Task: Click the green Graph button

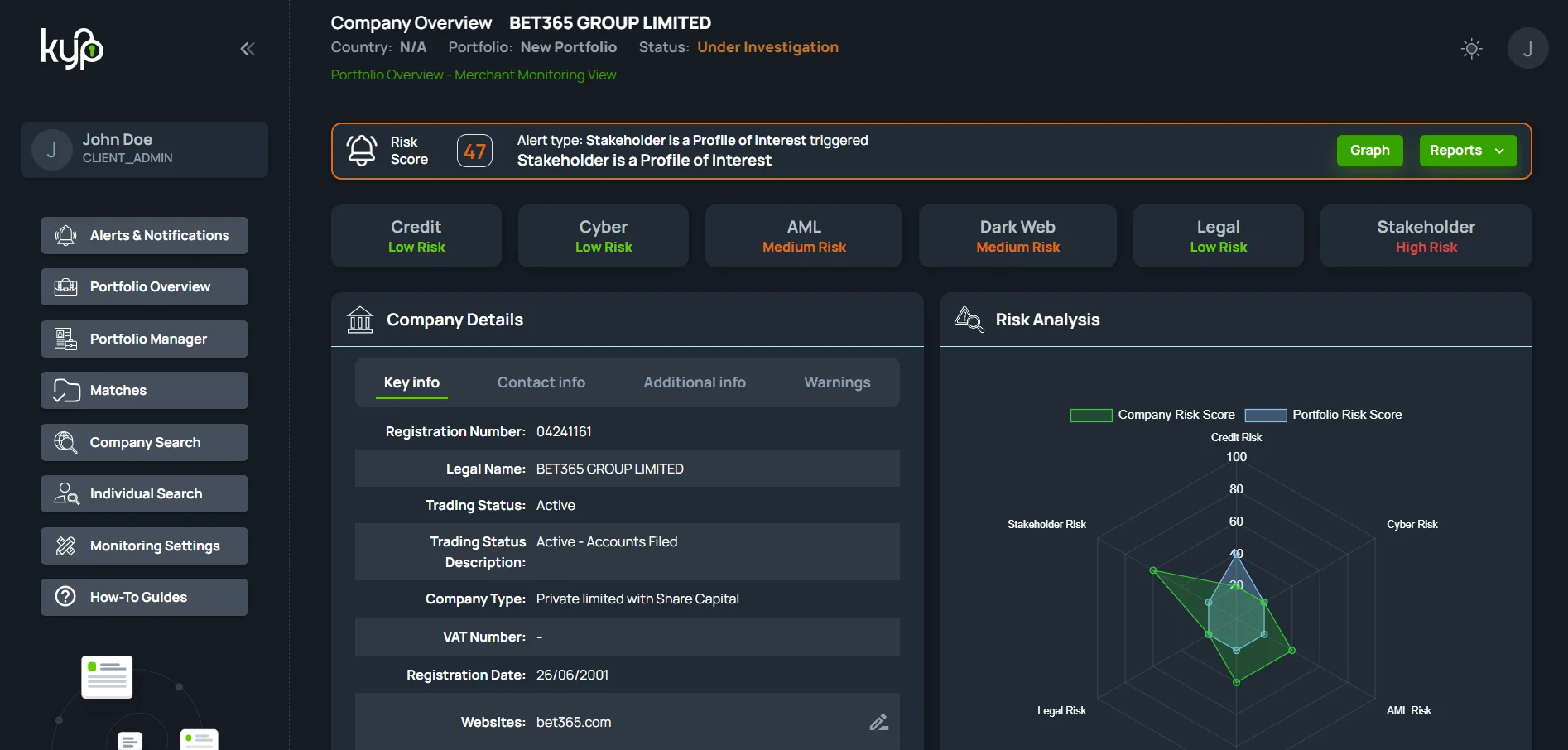Action: 1369,151
